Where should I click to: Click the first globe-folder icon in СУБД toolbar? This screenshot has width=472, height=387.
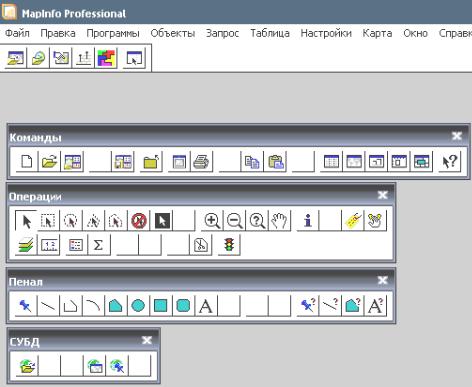[27, 366]
